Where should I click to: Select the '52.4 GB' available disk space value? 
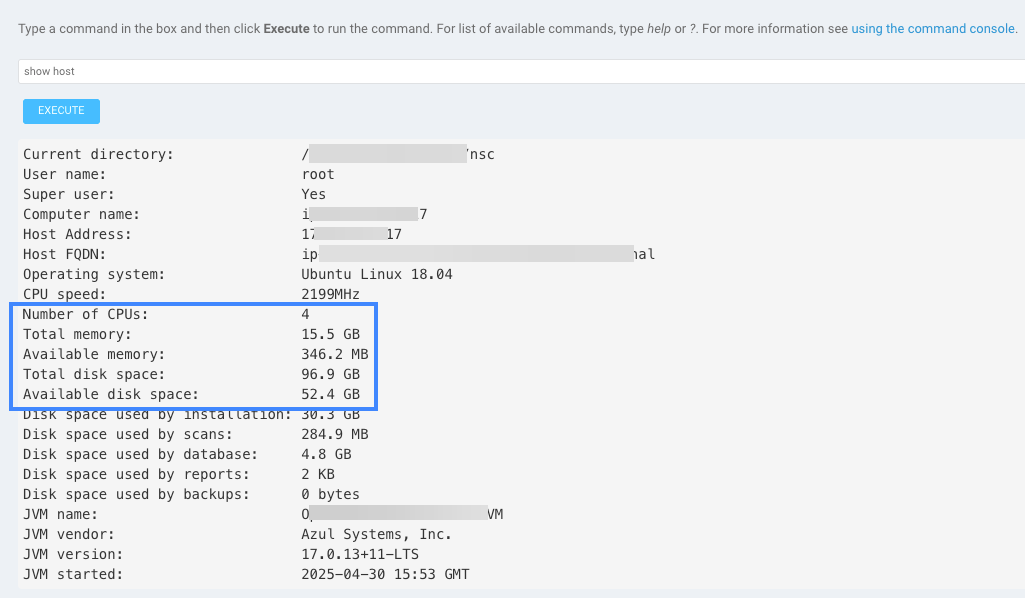tap(330, 394)
